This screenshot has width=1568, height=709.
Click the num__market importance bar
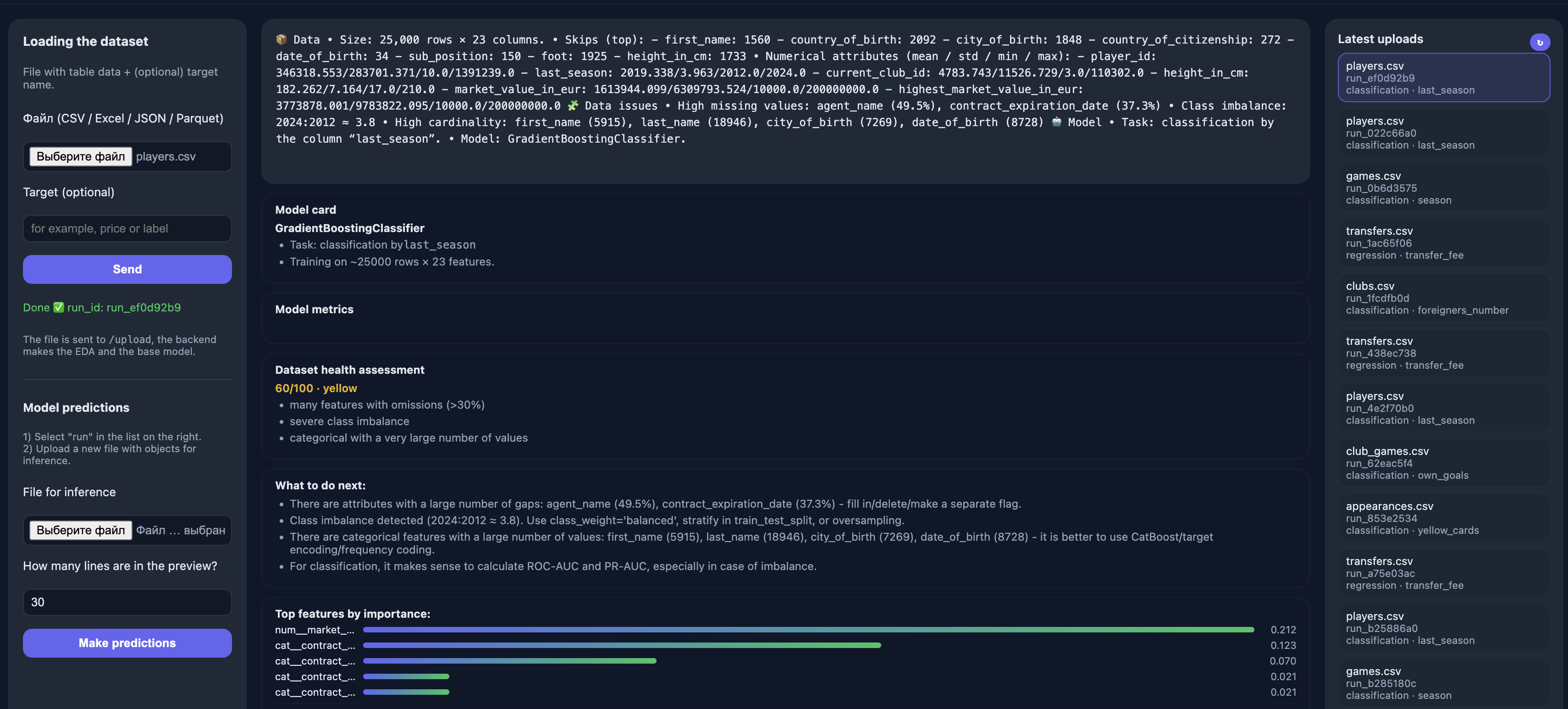pos(808,630)
